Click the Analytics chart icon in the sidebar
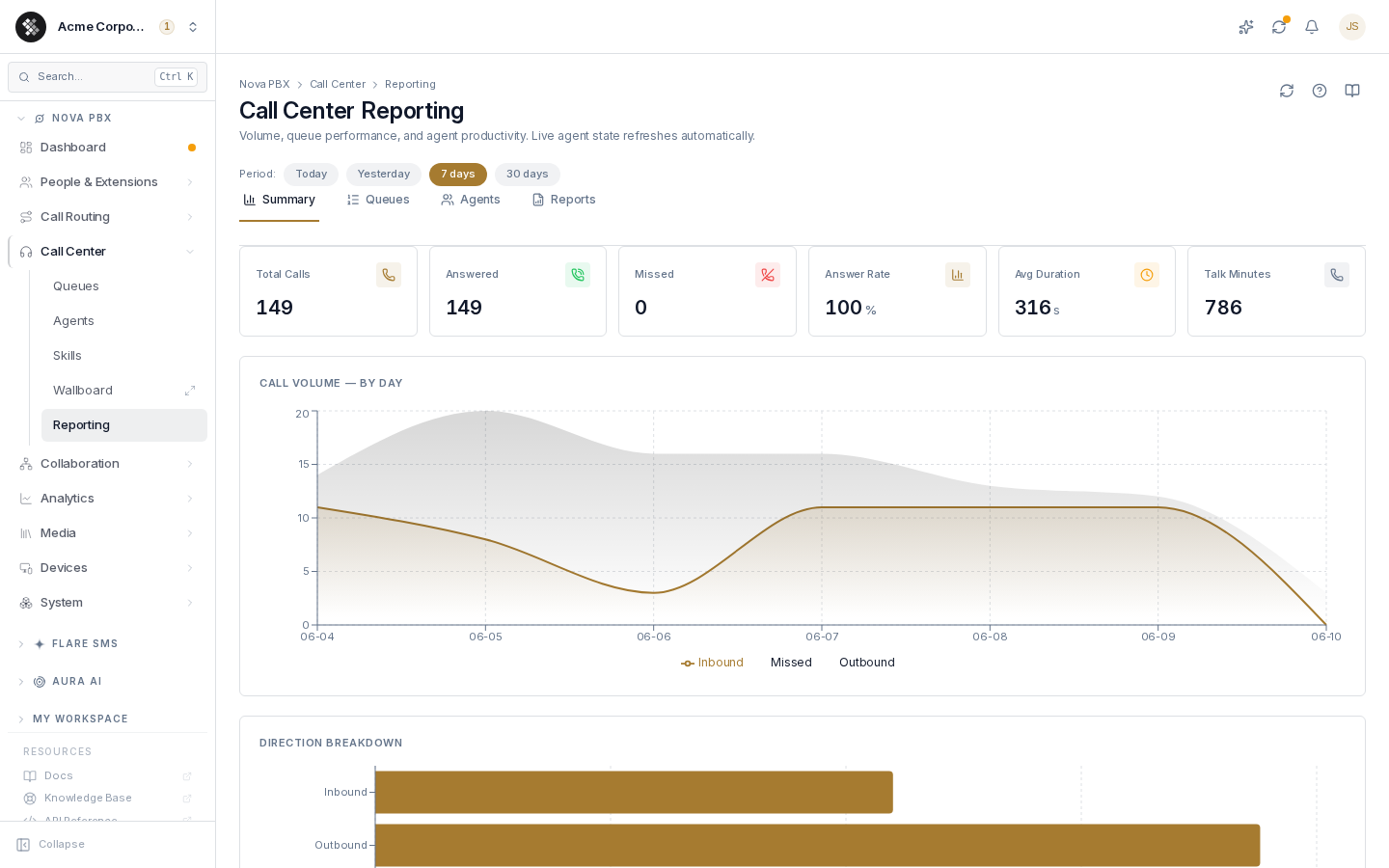The height and width of the screenshot is (868, 1389). 26,499
